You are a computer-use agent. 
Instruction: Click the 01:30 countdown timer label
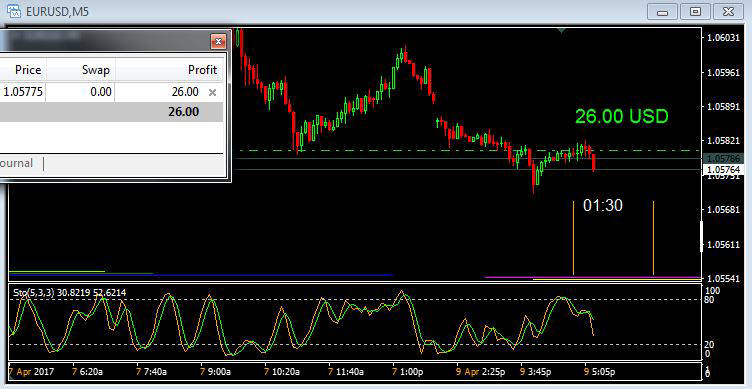[x=603, y=205]
